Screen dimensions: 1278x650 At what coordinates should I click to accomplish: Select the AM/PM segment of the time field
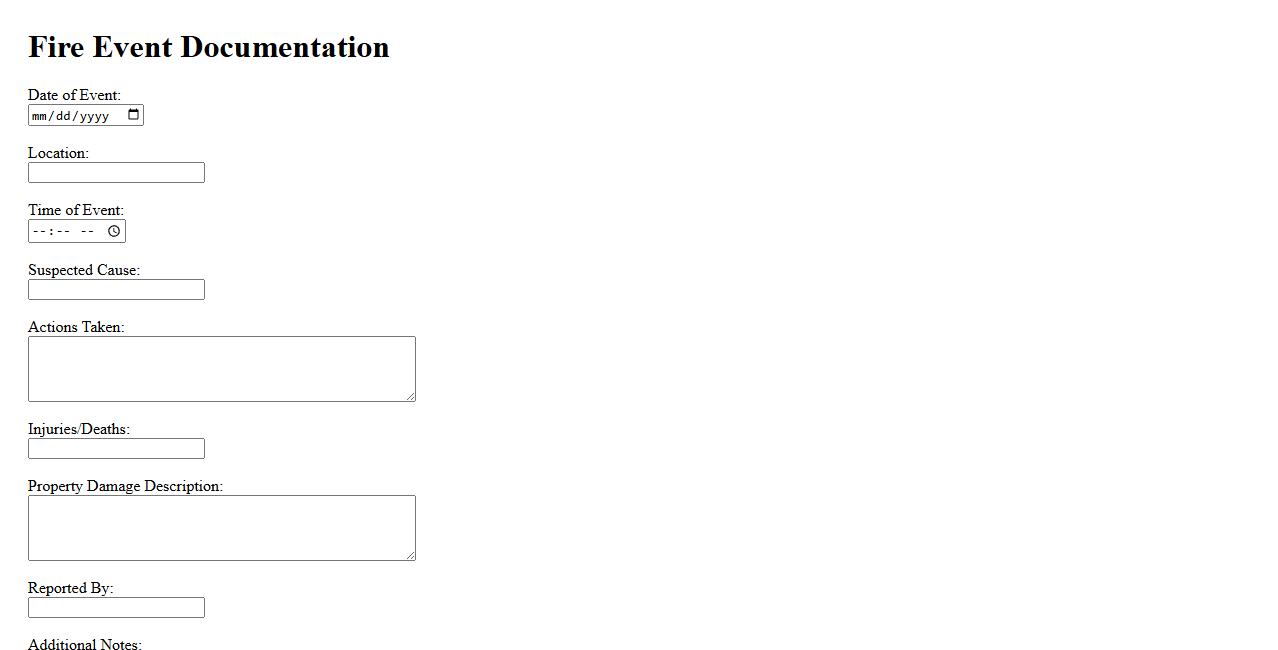coord(87,232)
